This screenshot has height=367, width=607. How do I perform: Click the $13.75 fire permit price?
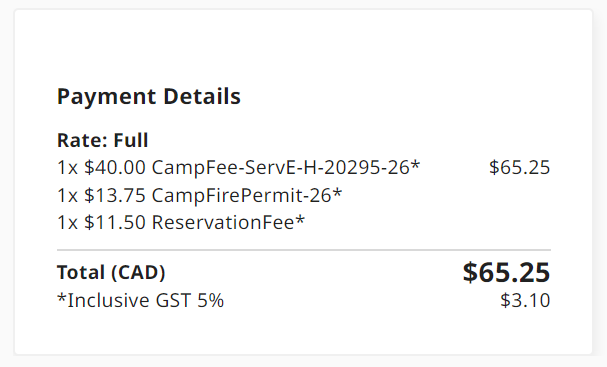115,195
